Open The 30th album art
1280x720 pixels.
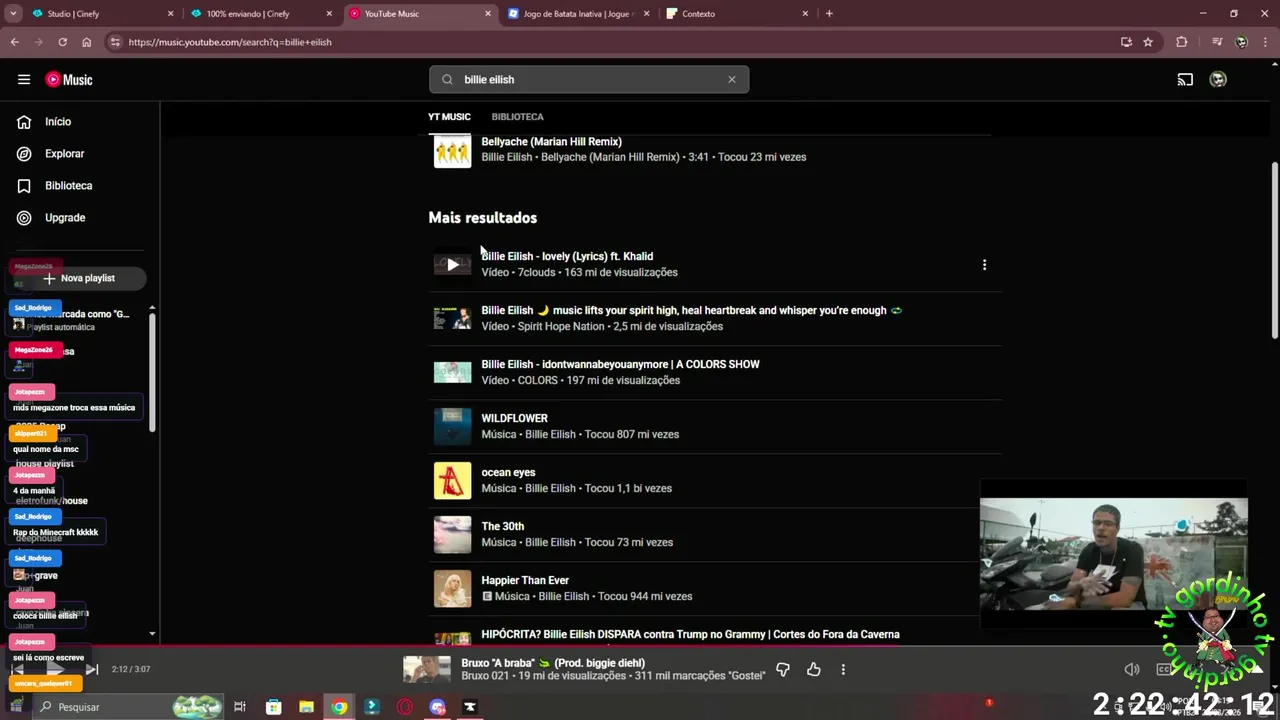452,534
